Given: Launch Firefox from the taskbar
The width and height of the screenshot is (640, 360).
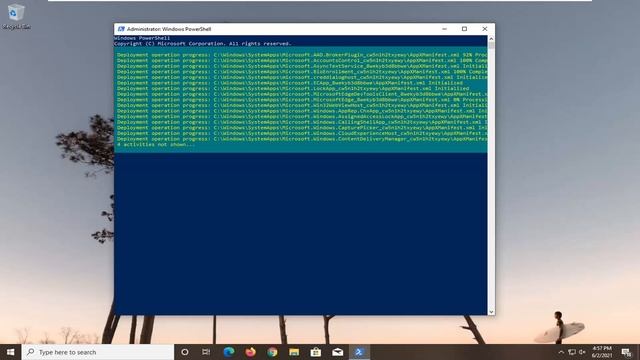Looking at the screenshot, I should click(x=250, y=352).
